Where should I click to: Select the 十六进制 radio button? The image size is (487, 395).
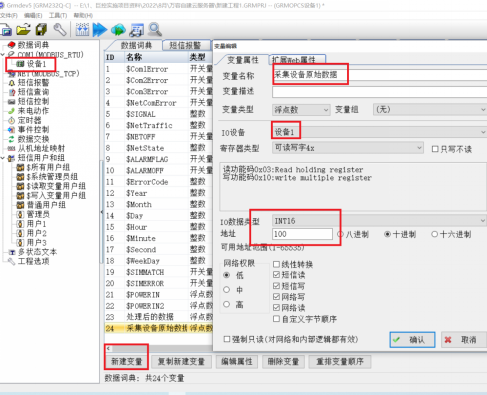(x=434, y=234)
